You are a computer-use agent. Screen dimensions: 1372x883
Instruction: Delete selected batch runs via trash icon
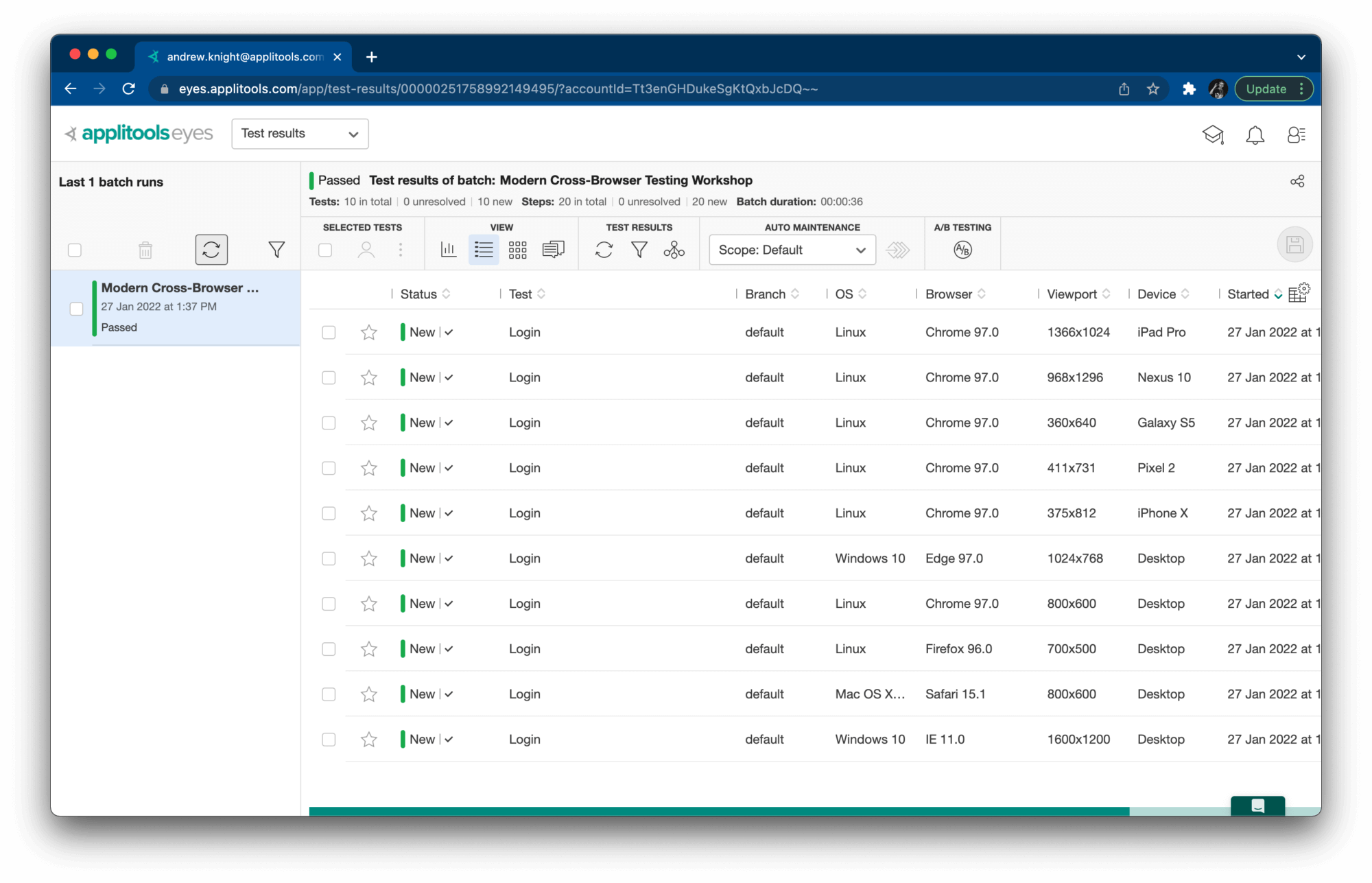pyautogui.click(x=145, y=250)
